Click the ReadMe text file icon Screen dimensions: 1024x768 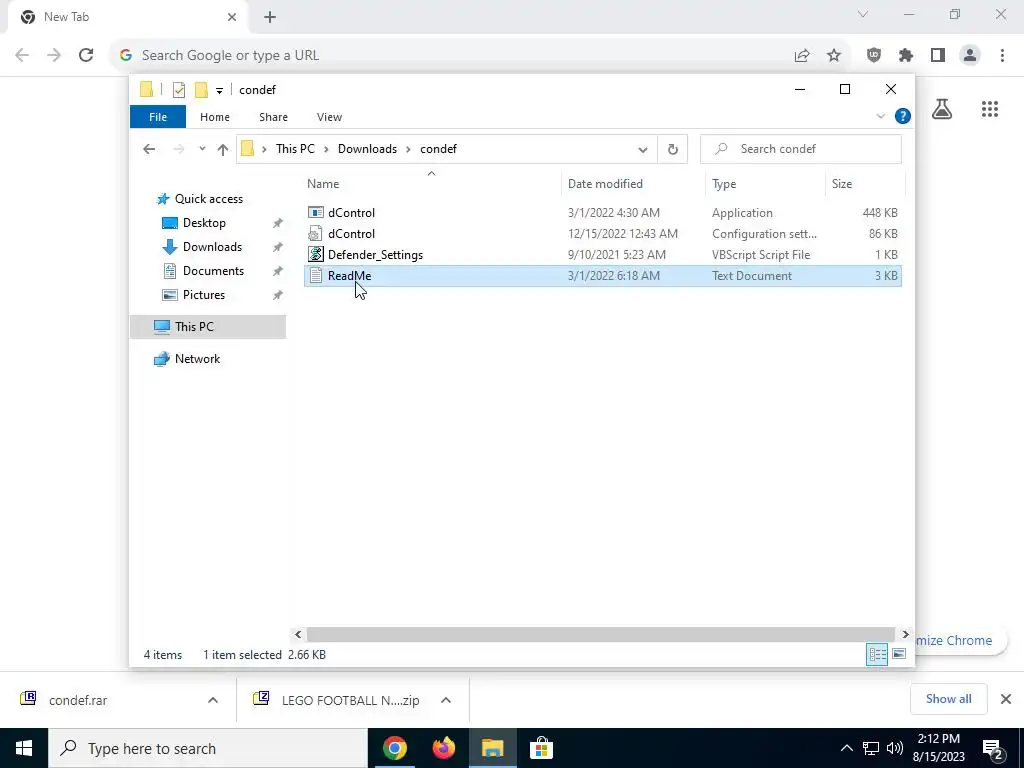tap(315, 276)
